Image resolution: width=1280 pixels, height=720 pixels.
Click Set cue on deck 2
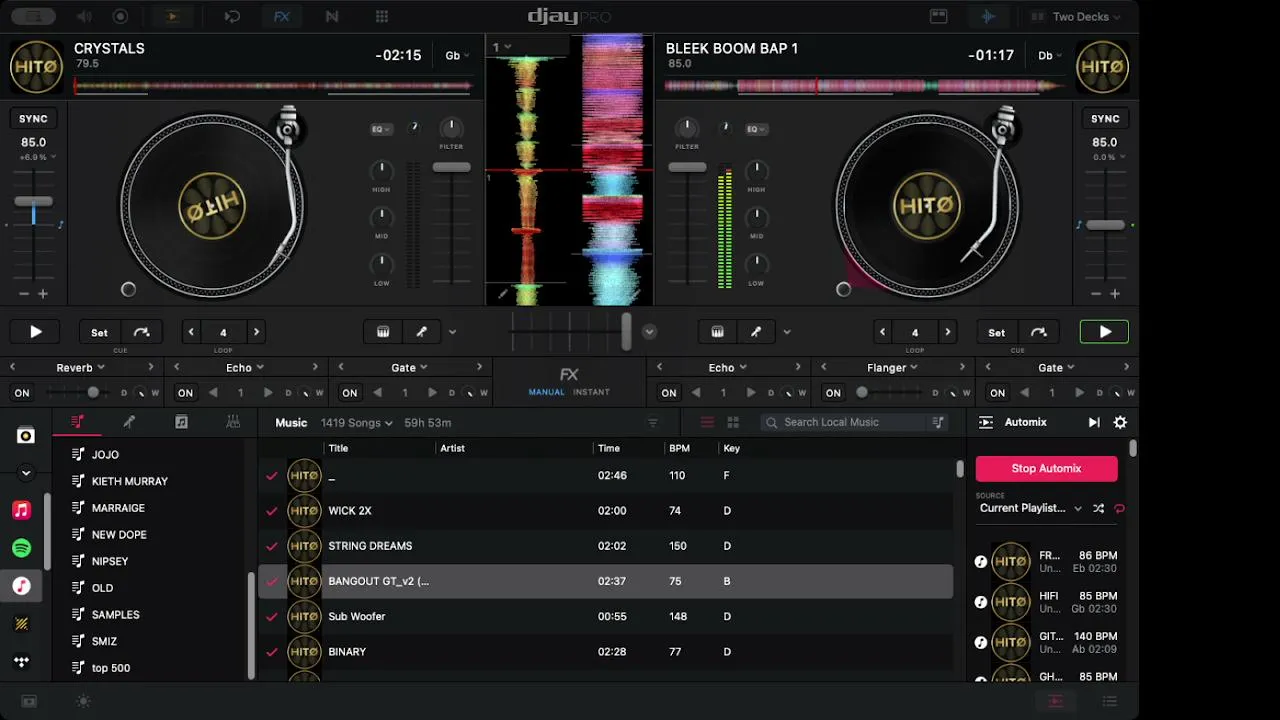tap(997, 332)
